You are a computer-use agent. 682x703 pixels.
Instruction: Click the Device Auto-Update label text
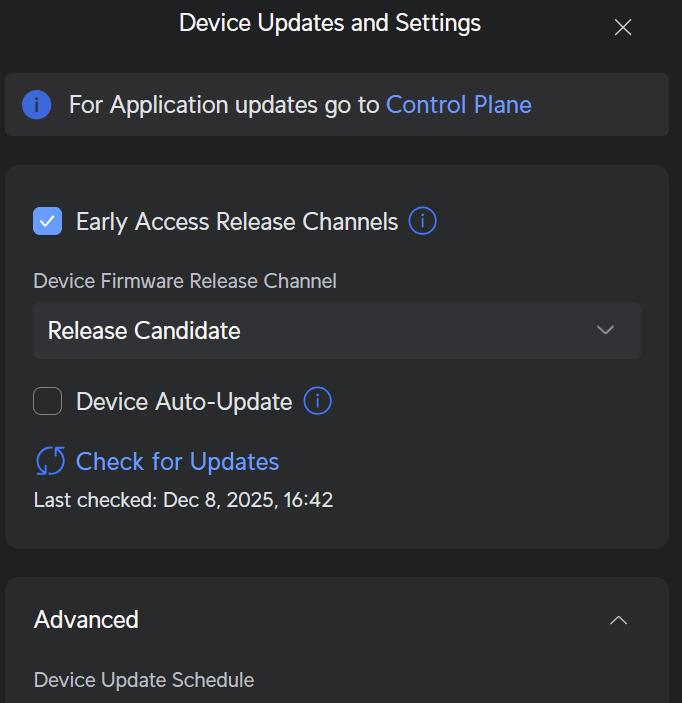point(184,402)
